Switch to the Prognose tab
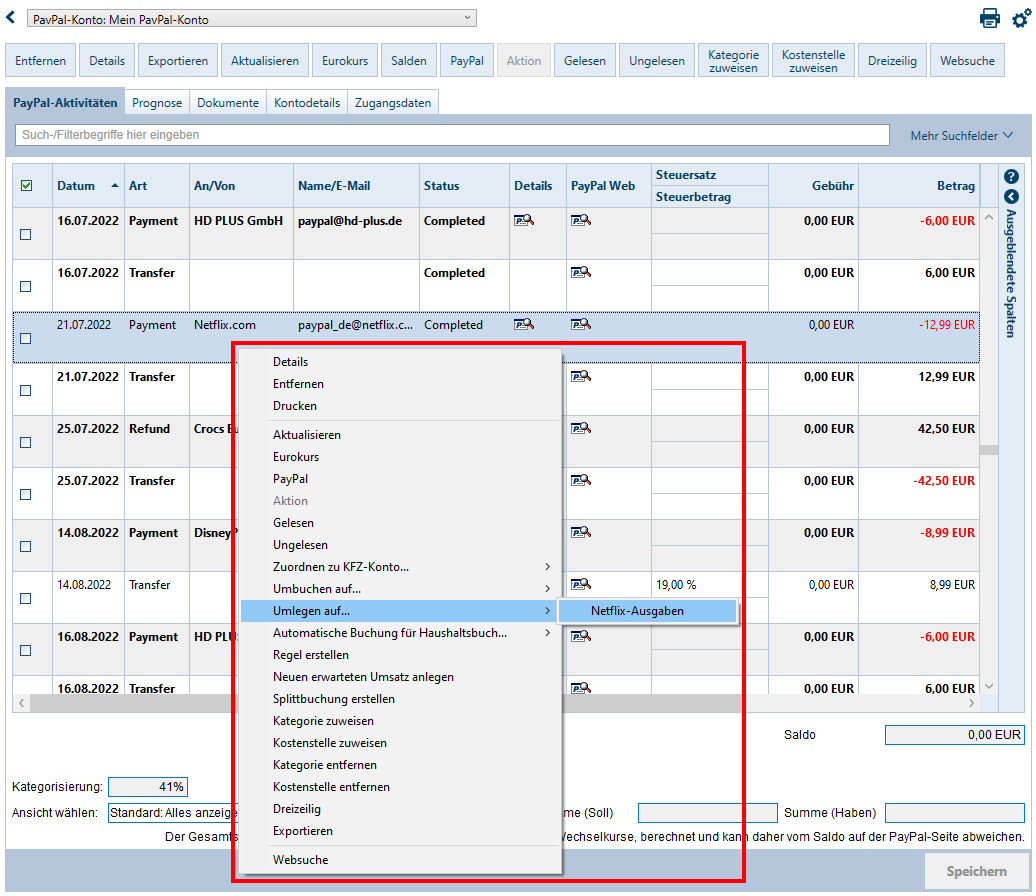Screen dimensions: 1036x896 [x=157, y=102]
